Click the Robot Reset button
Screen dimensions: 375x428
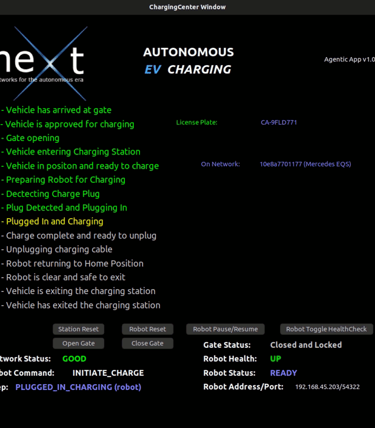[x=147, y=329]
